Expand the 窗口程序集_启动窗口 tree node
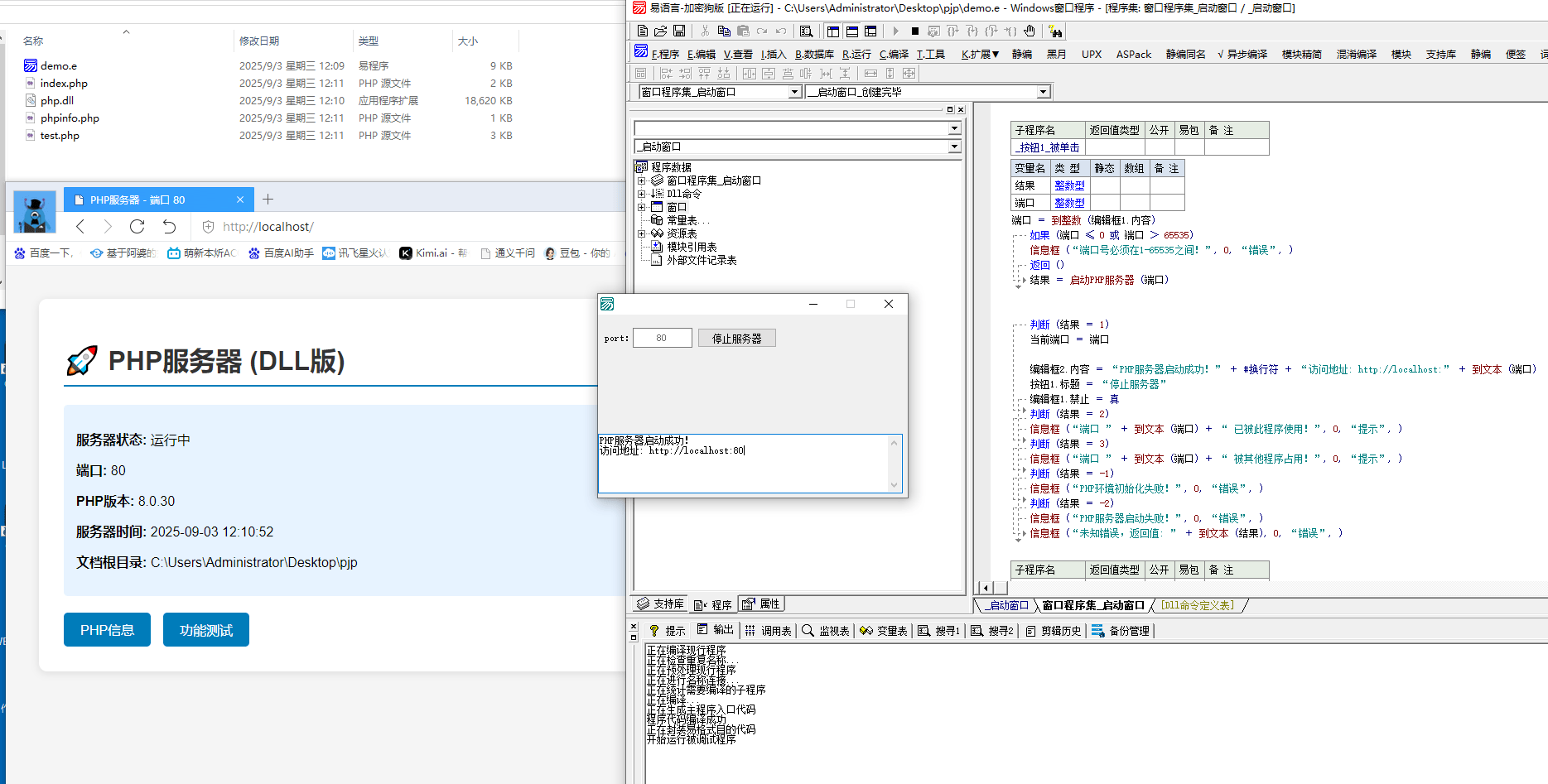This screenshot has height=784, width=1548. (x=641, y=180)
